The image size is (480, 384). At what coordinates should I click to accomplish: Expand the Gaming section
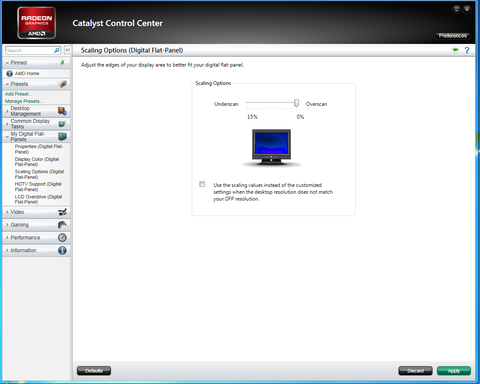tap(7, 225)
